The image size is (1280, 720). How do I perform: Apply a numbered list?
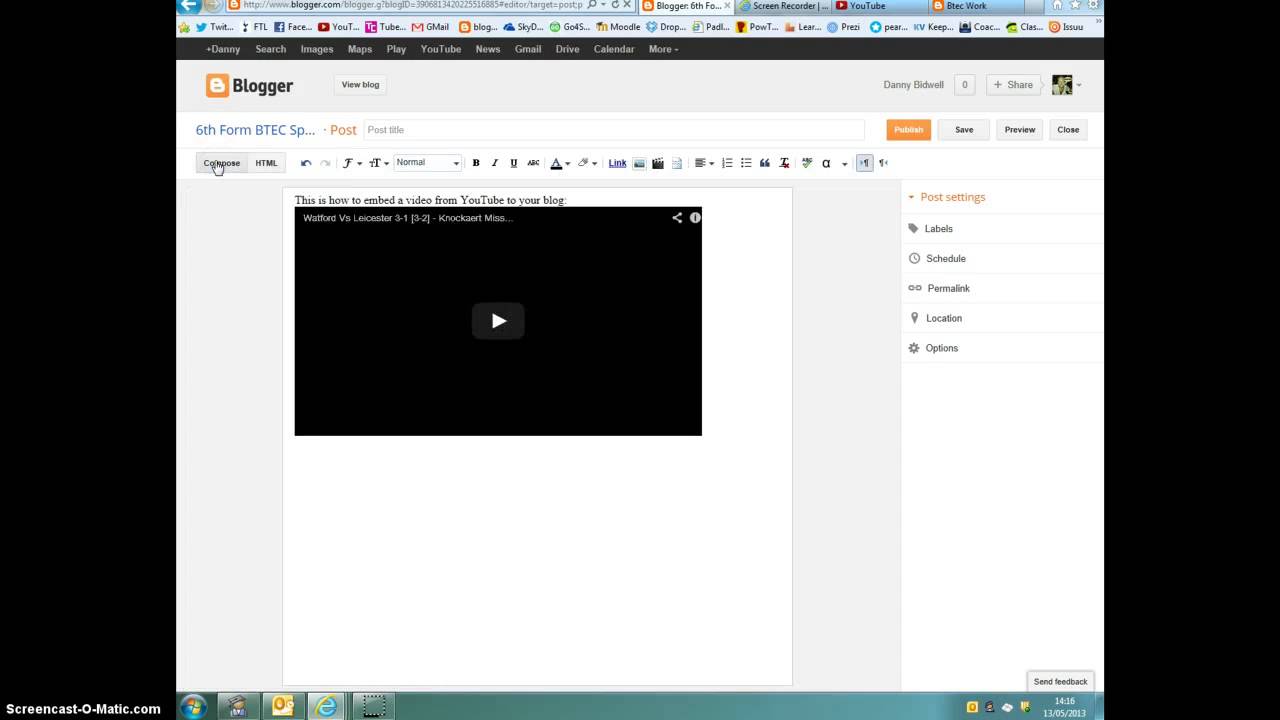click(727, 163)
